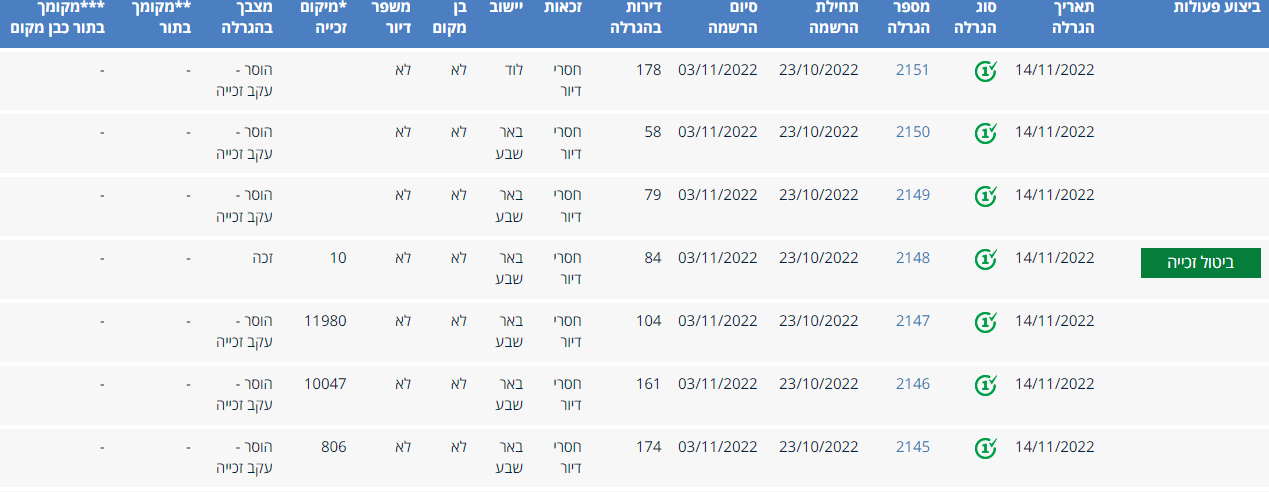
Task: Open lottery number 2150 link
Action: (912, 132)
